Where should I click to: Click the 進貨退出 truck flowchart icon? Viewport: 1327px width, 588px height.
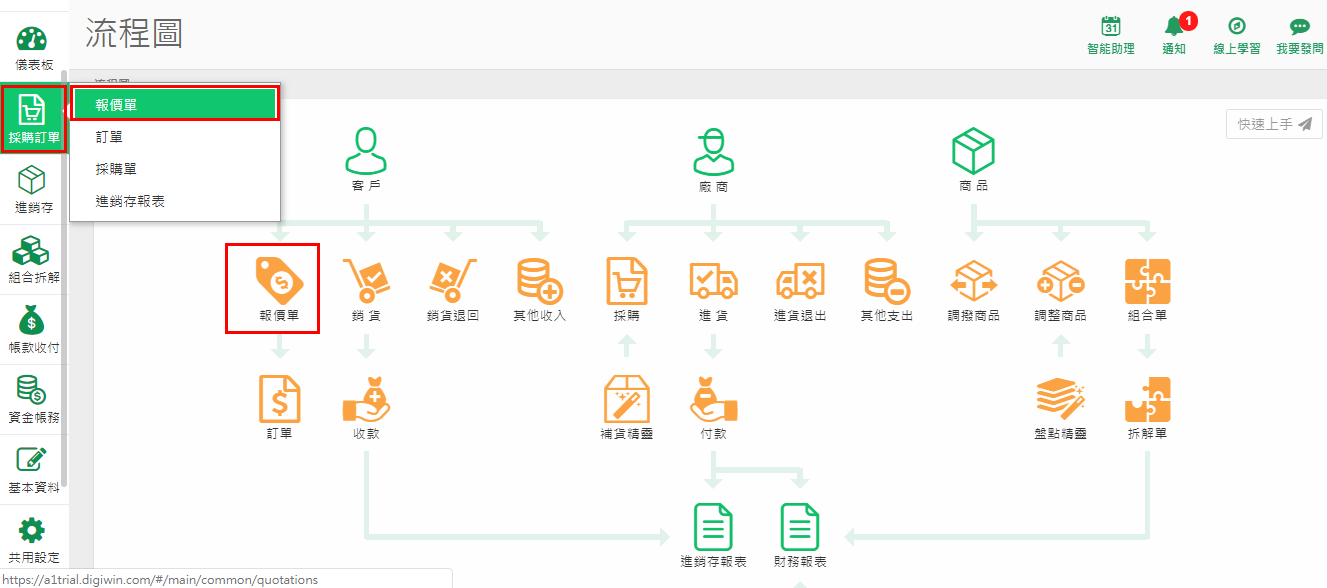click(800, 281)
